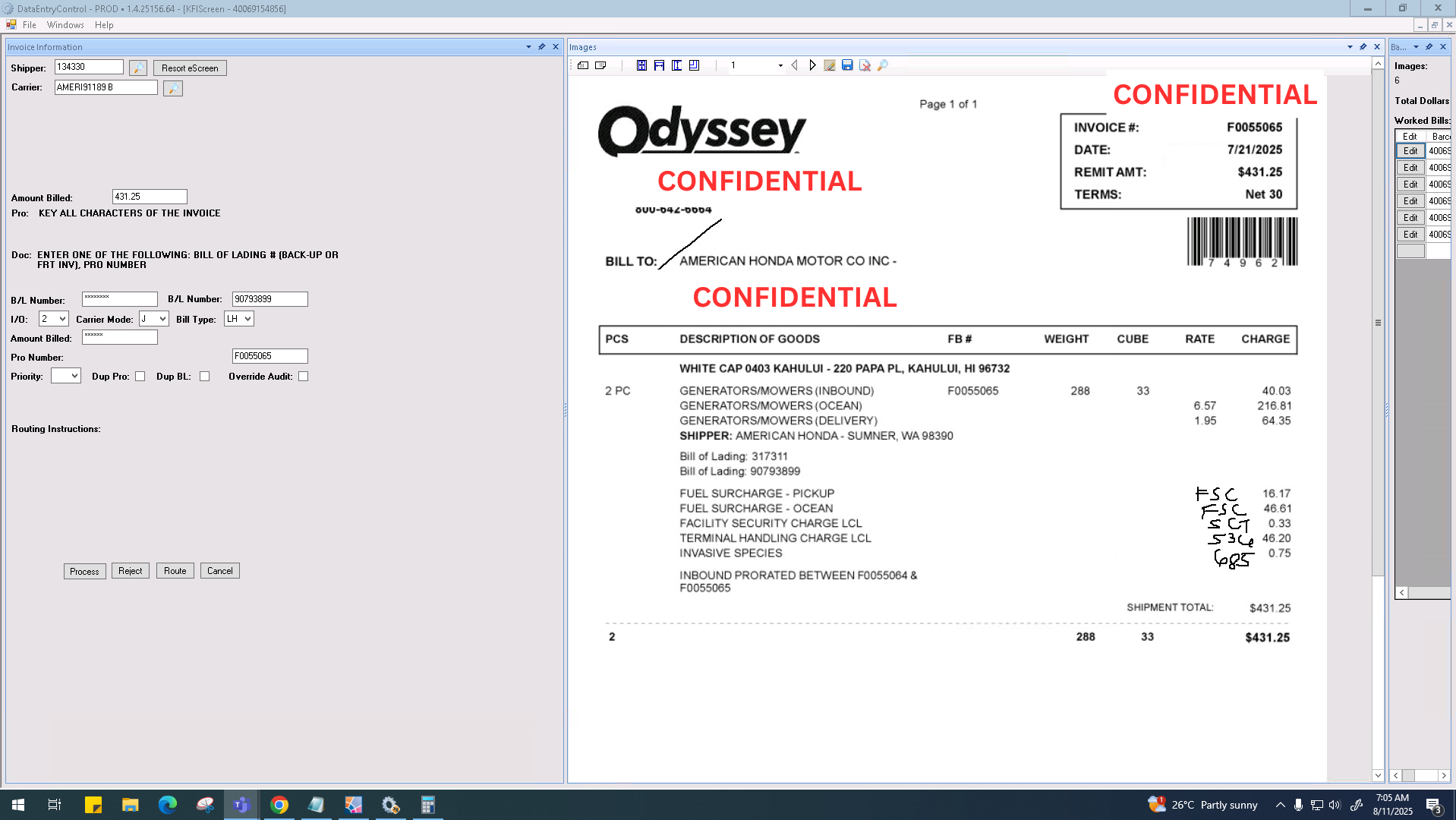Open the File menu

point(30,25)
